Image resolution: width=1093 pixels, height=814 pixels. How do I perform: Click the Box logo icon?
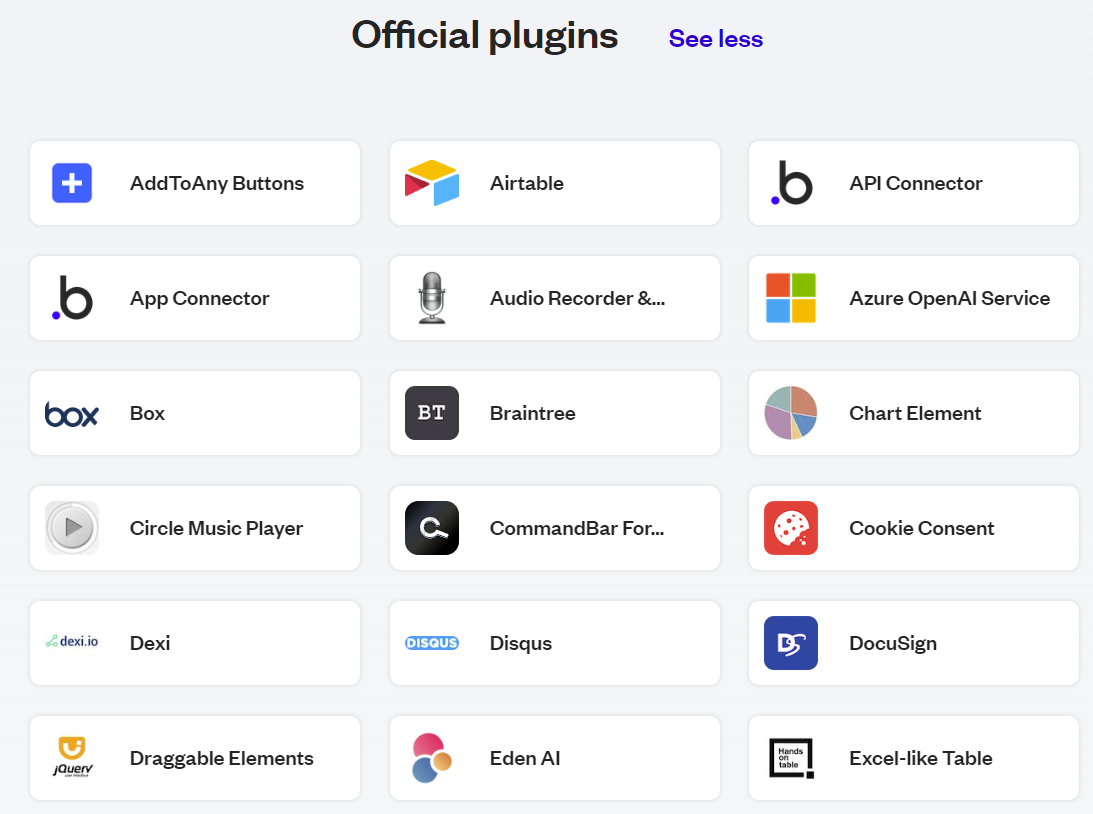(72, 414)
